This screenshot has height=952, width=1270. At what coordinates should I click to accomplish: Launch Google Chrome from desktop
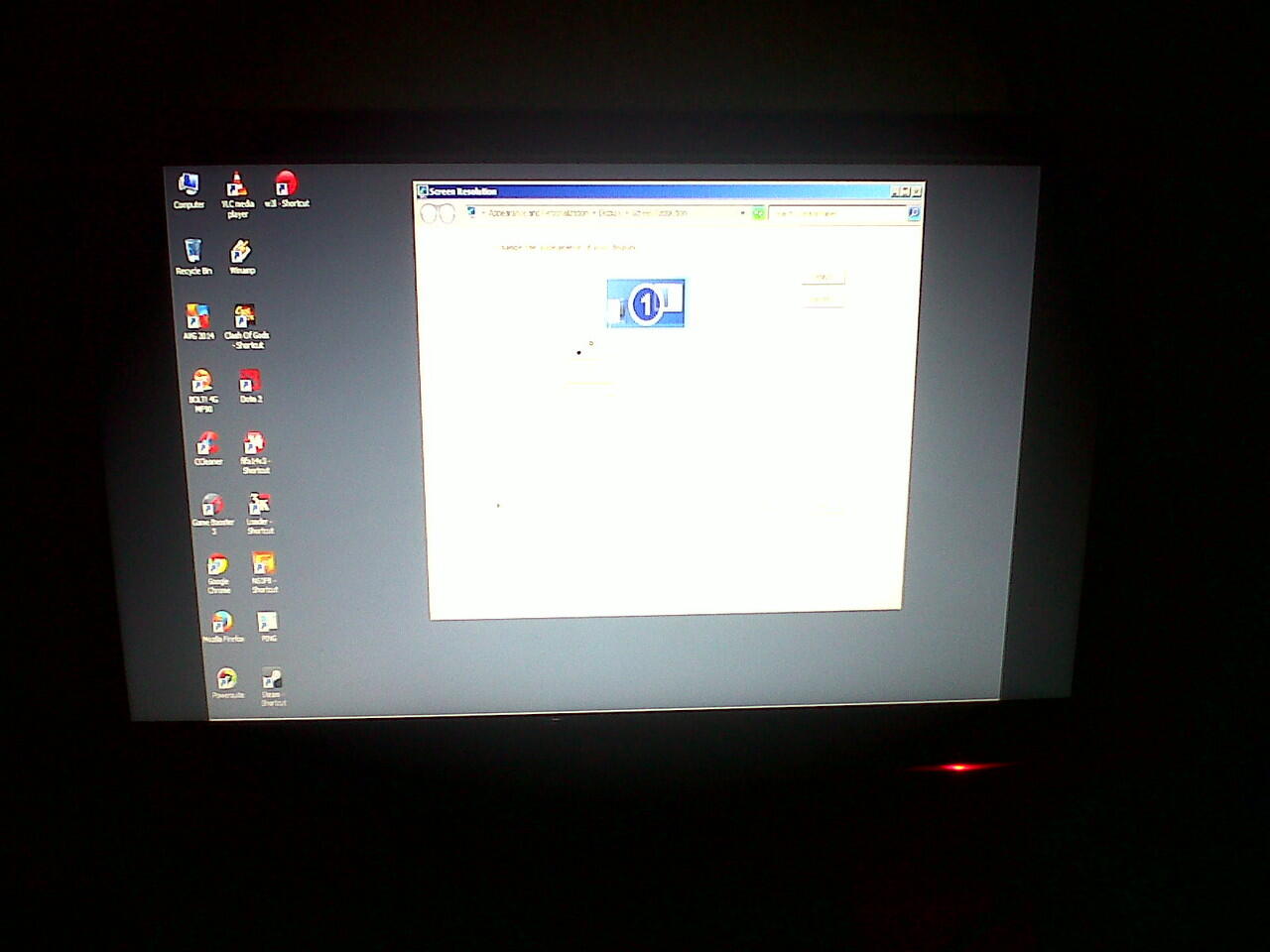[x=218, y=573]
